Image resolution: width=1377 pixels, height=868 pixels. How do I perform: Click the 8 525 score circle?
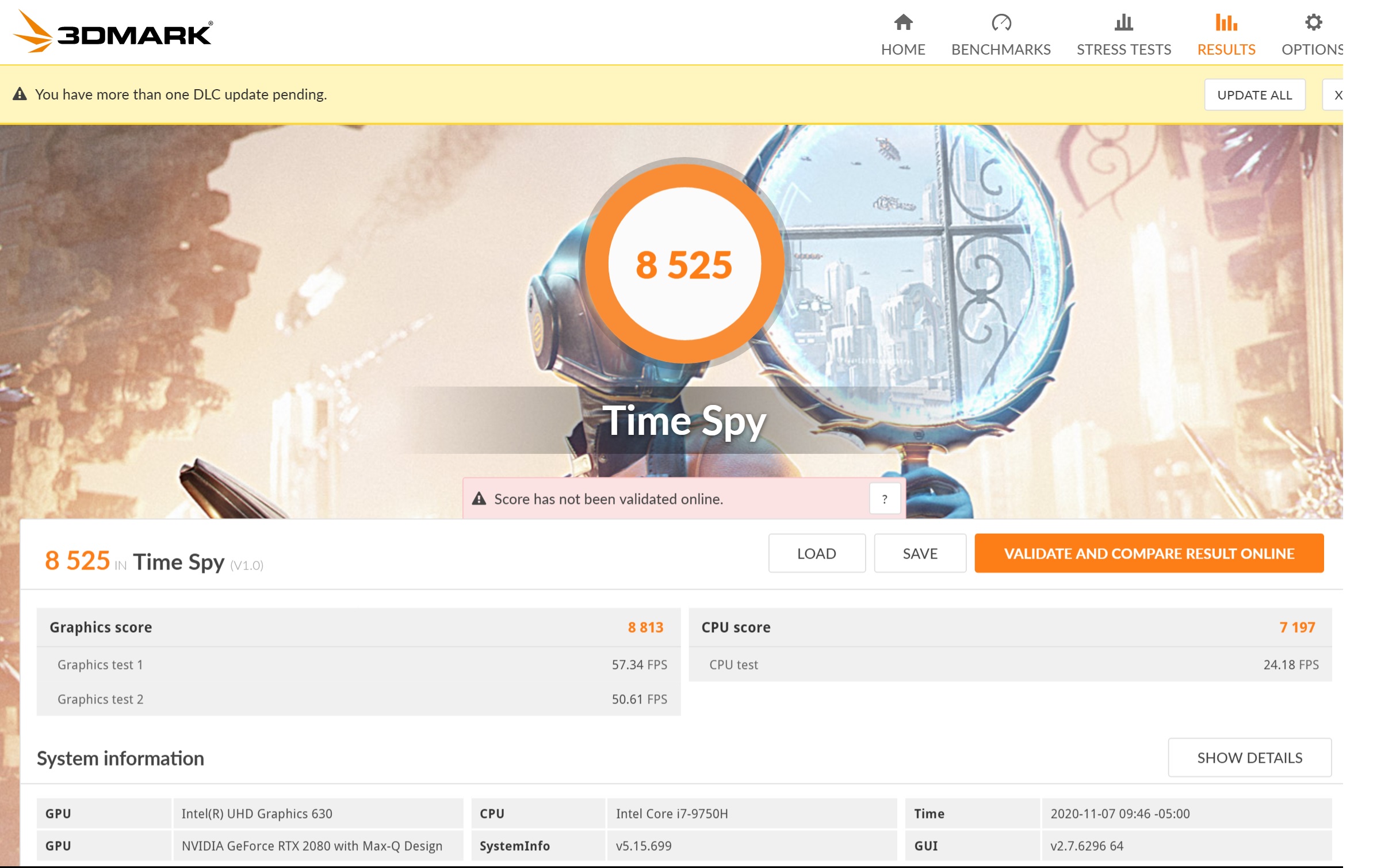(x=684, y=264)
